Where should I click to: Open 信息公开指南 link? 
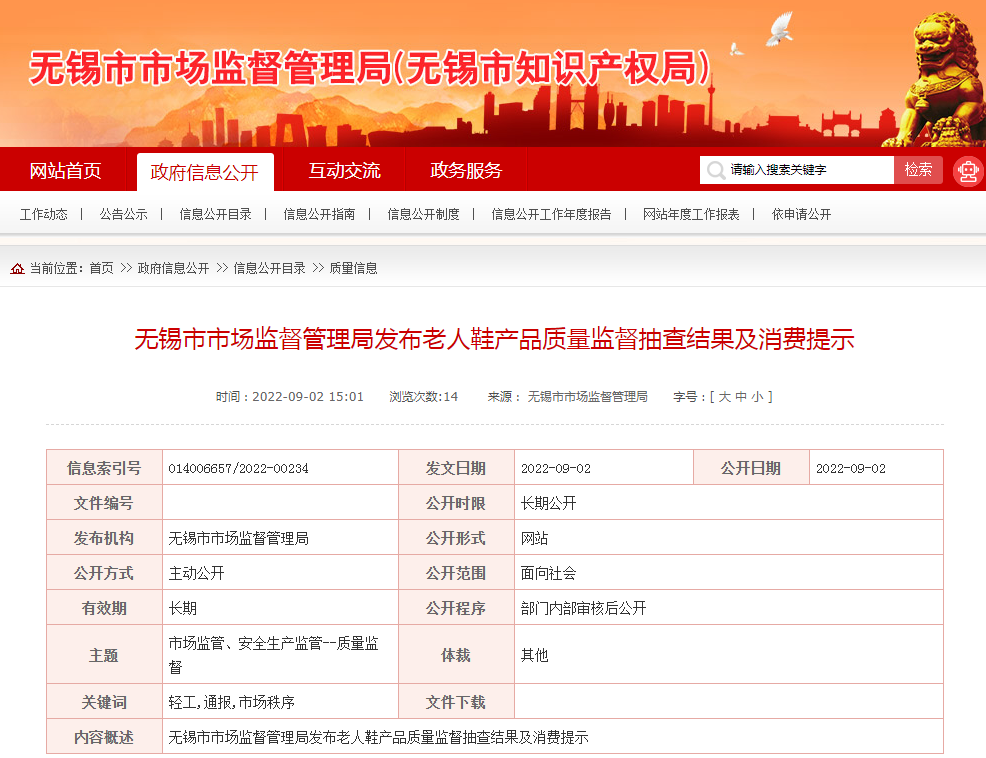pyautogui.click(x=319, y=214)
